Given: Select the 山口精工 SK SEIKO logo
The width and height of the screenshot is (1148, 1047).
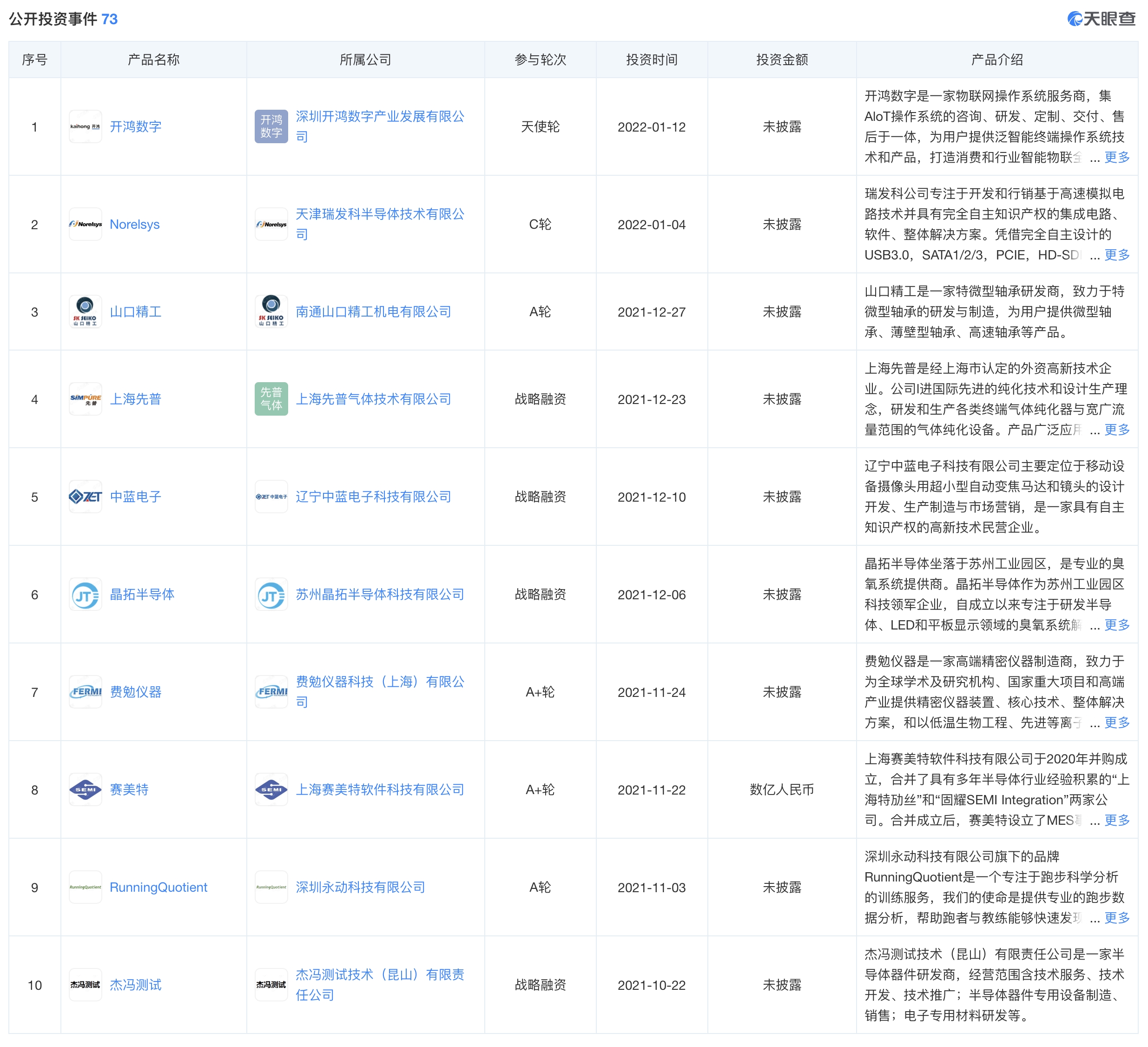Looking at the screenshot, I should (86, 312).
